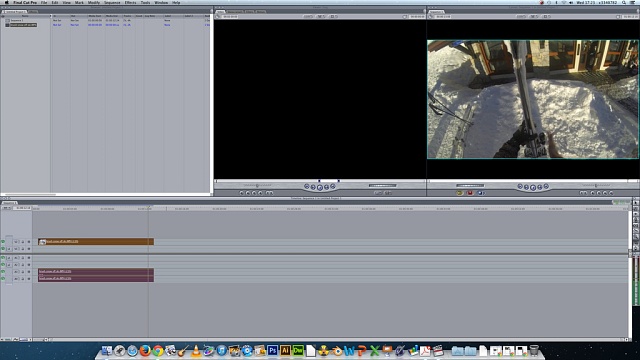The width and height of the screenshot is (640, 360).
Task: Click the Timeline current timecode field
Action: tap(22, 208)
